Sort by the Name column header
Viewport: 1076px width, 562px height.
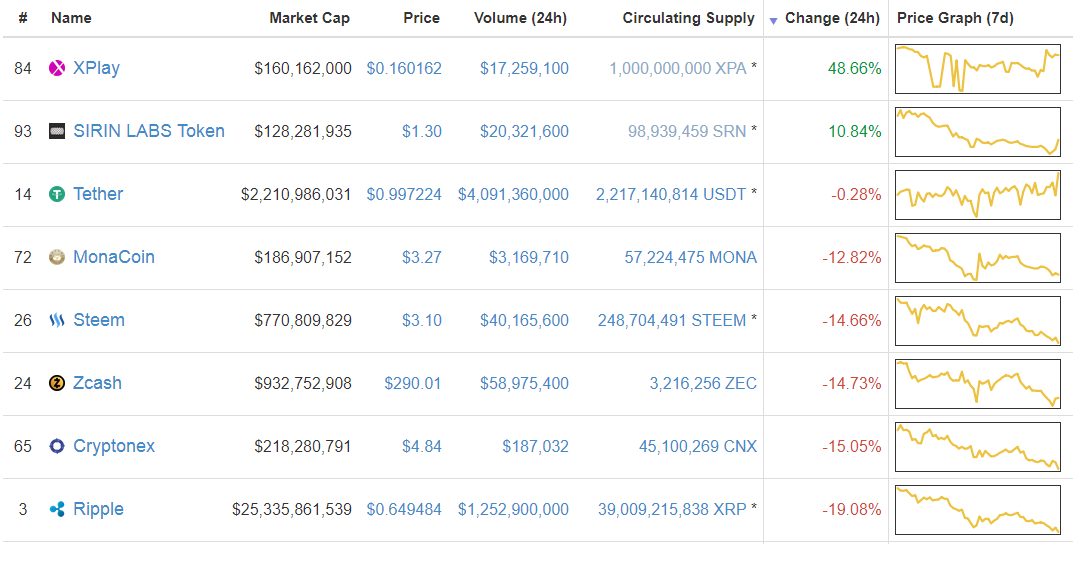pyautogui.click(x=71, y=18)
